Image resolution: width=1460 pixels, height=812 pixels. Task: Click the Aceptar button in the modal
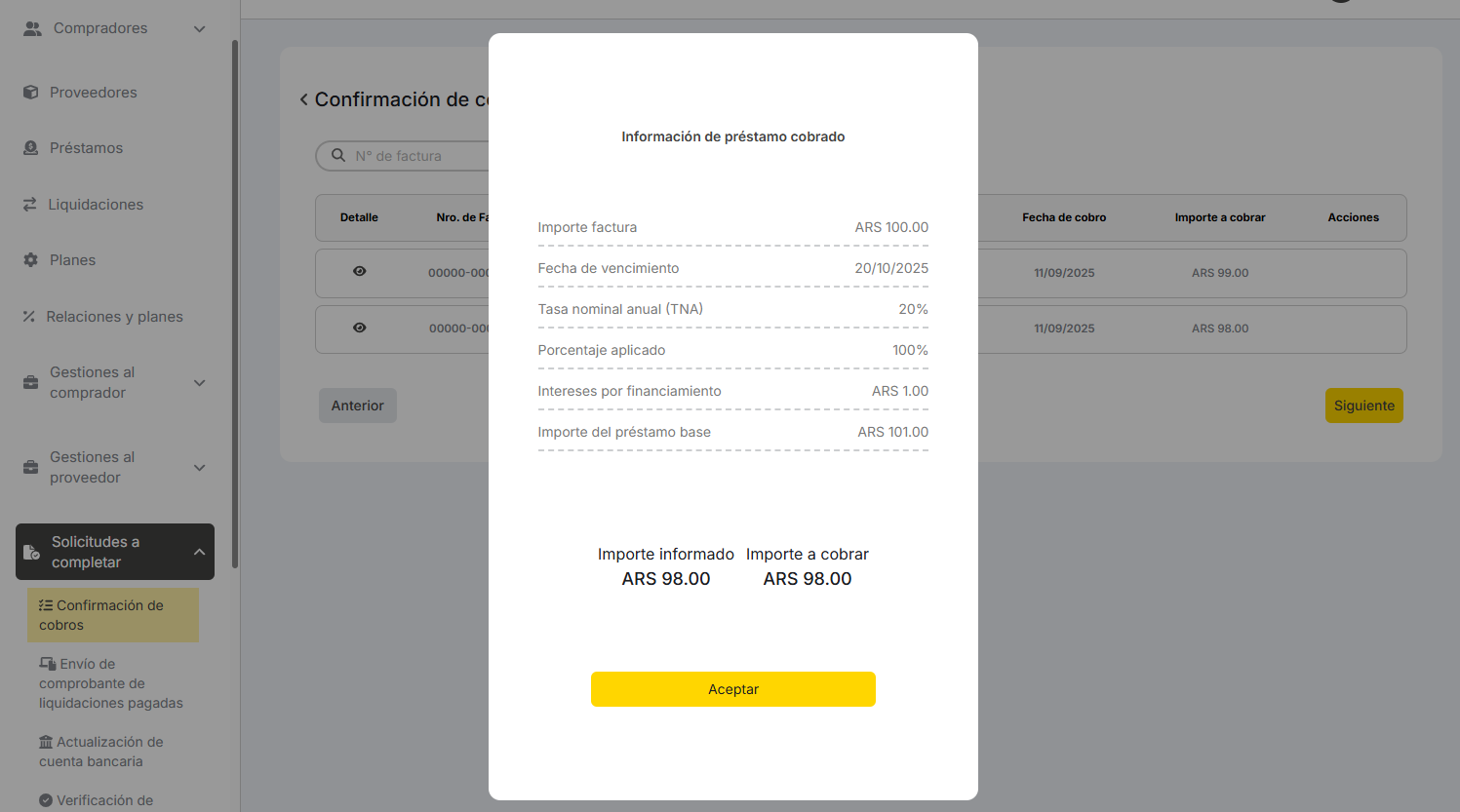click(732, 689)
